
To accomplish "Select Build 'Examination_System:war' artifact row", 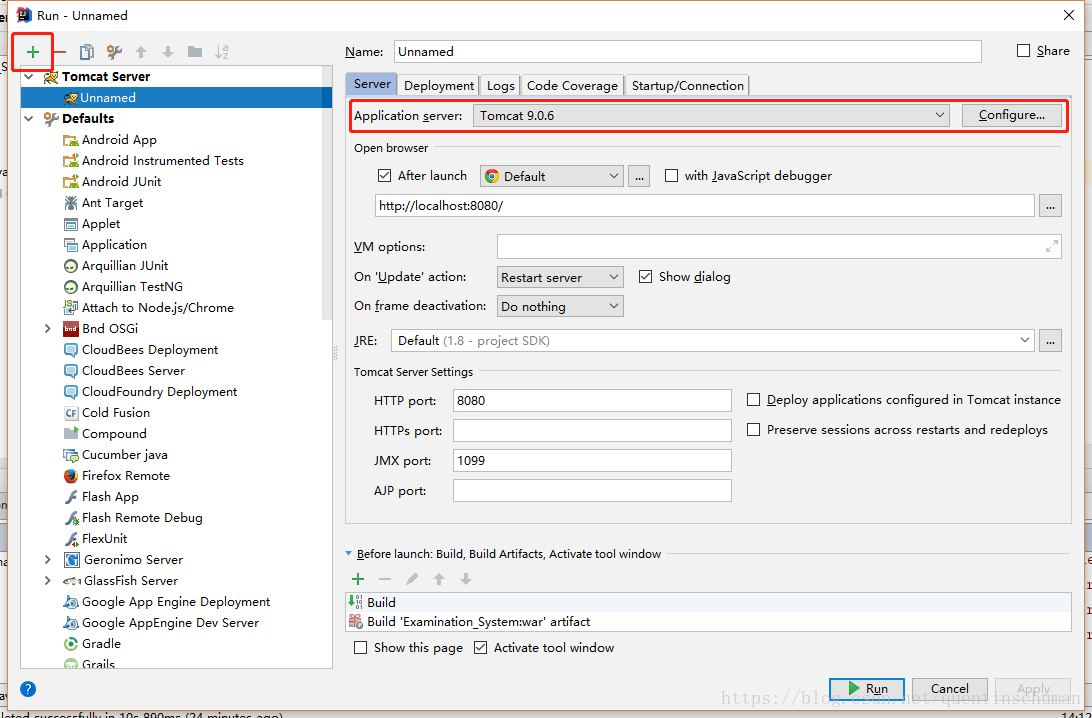I will 708,622.
